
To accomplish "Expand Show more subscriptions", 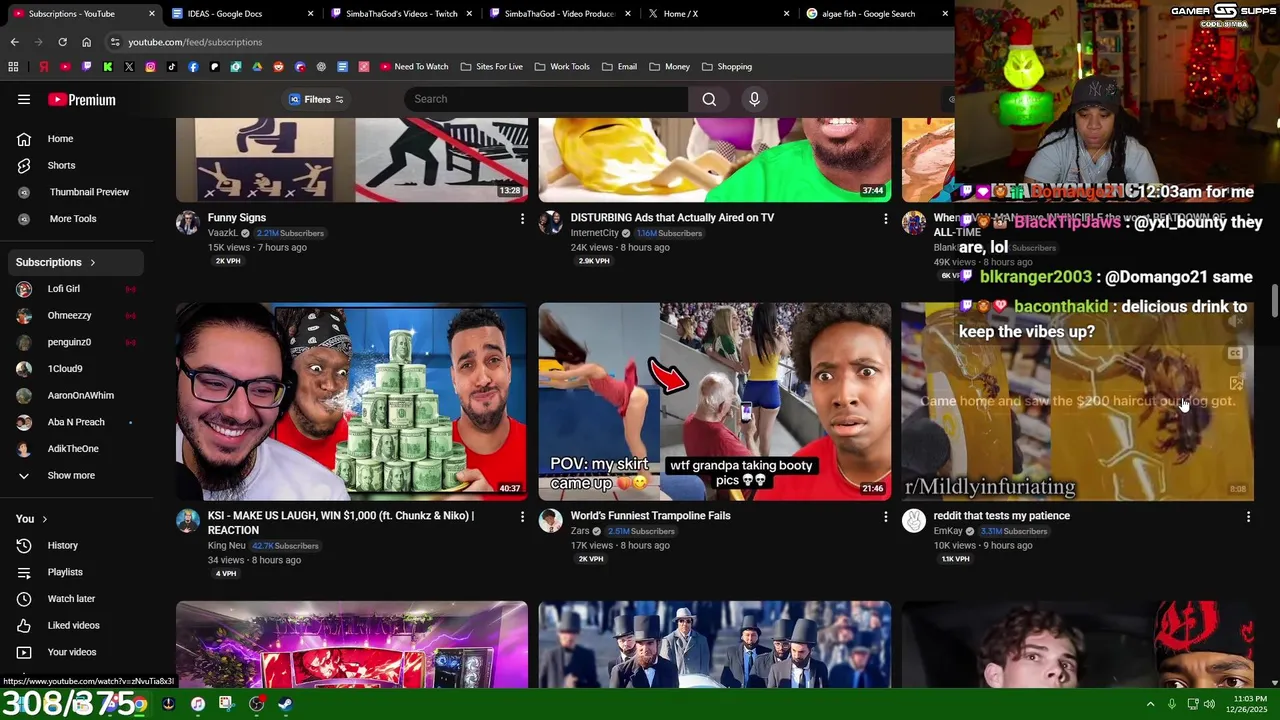I will tap(72, 475).
